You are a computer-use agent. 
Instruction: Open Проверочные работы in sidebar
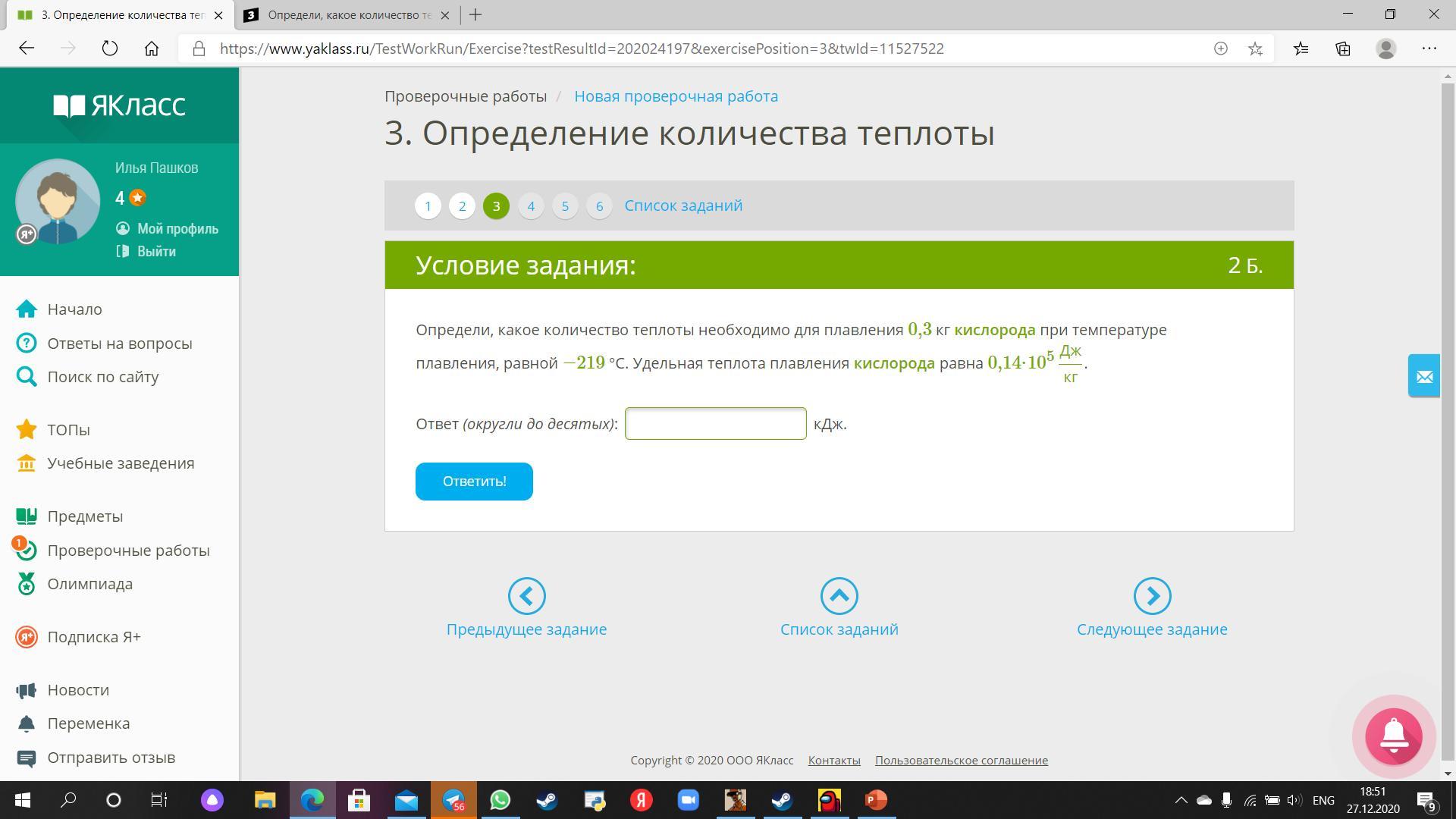coord(127,551)
